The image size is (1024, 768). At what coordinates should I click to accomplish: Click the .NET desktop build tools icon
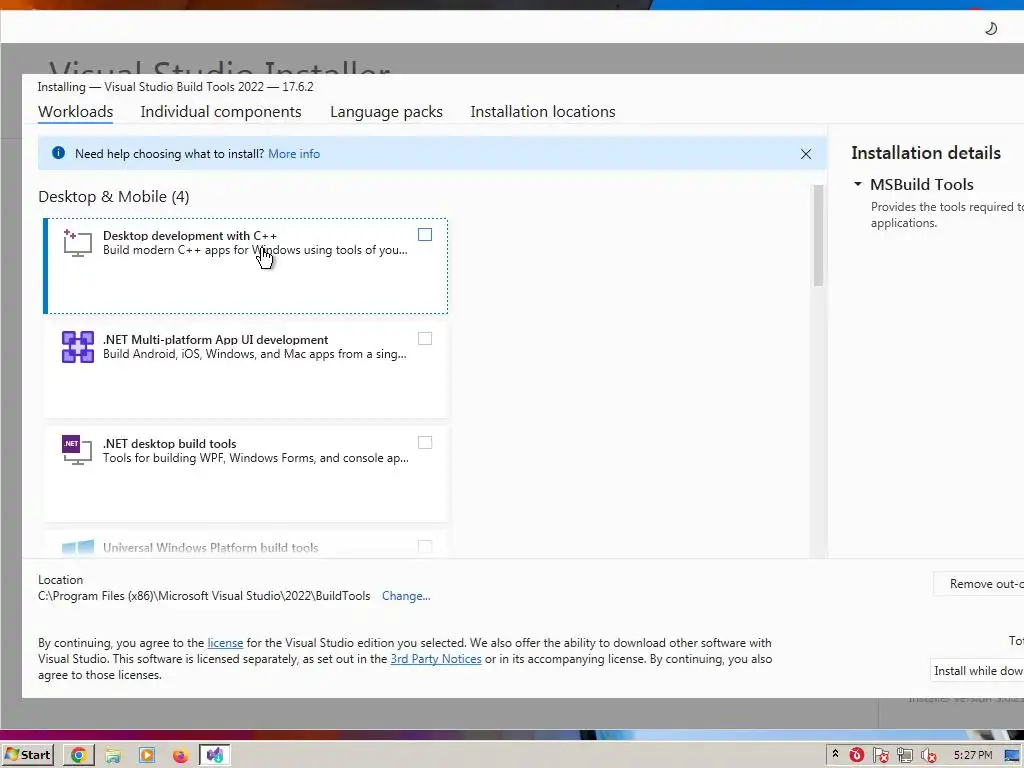pyautogui.click(x=77, y=451)
